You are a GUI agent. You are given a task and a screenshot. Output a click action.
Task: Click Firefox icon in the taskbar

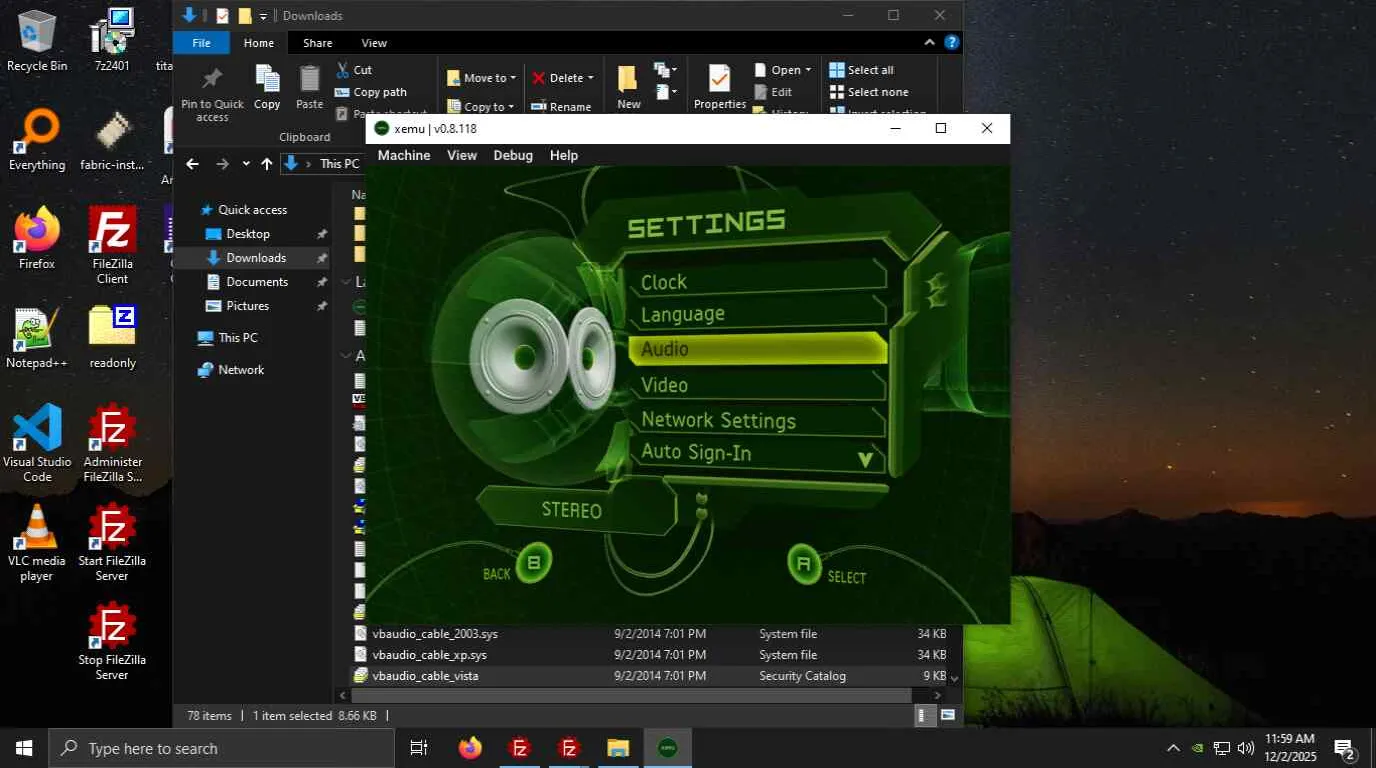click(x=470, y=748)
